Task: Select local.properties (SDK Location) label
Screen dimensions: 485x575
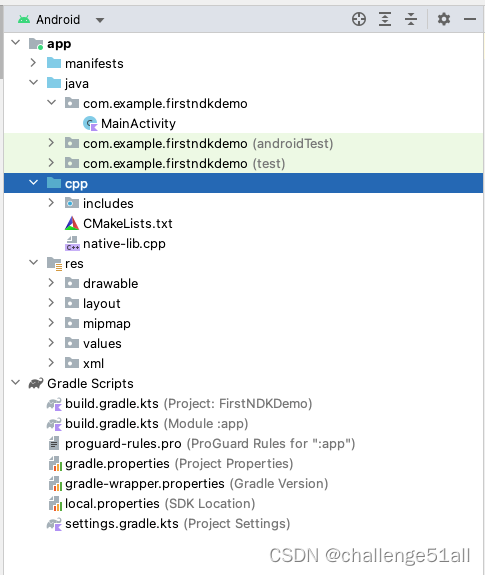Action: [x=160, y=503]
